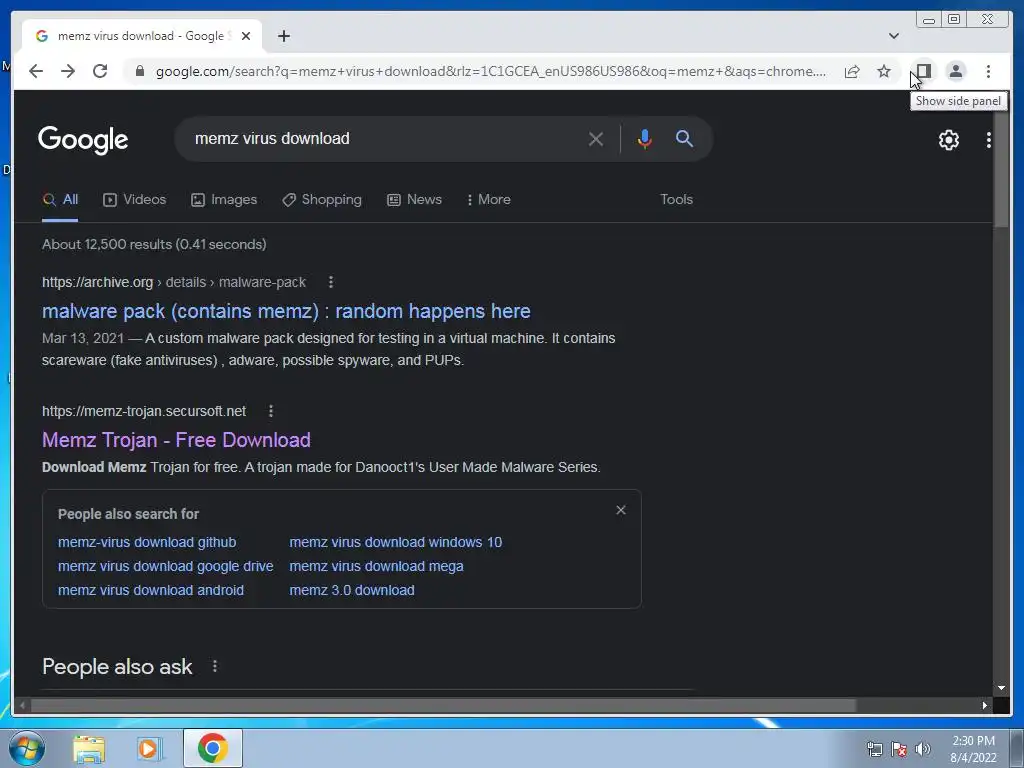
Task: Launch Windows Media Player from taskbar
Action: 150,749
